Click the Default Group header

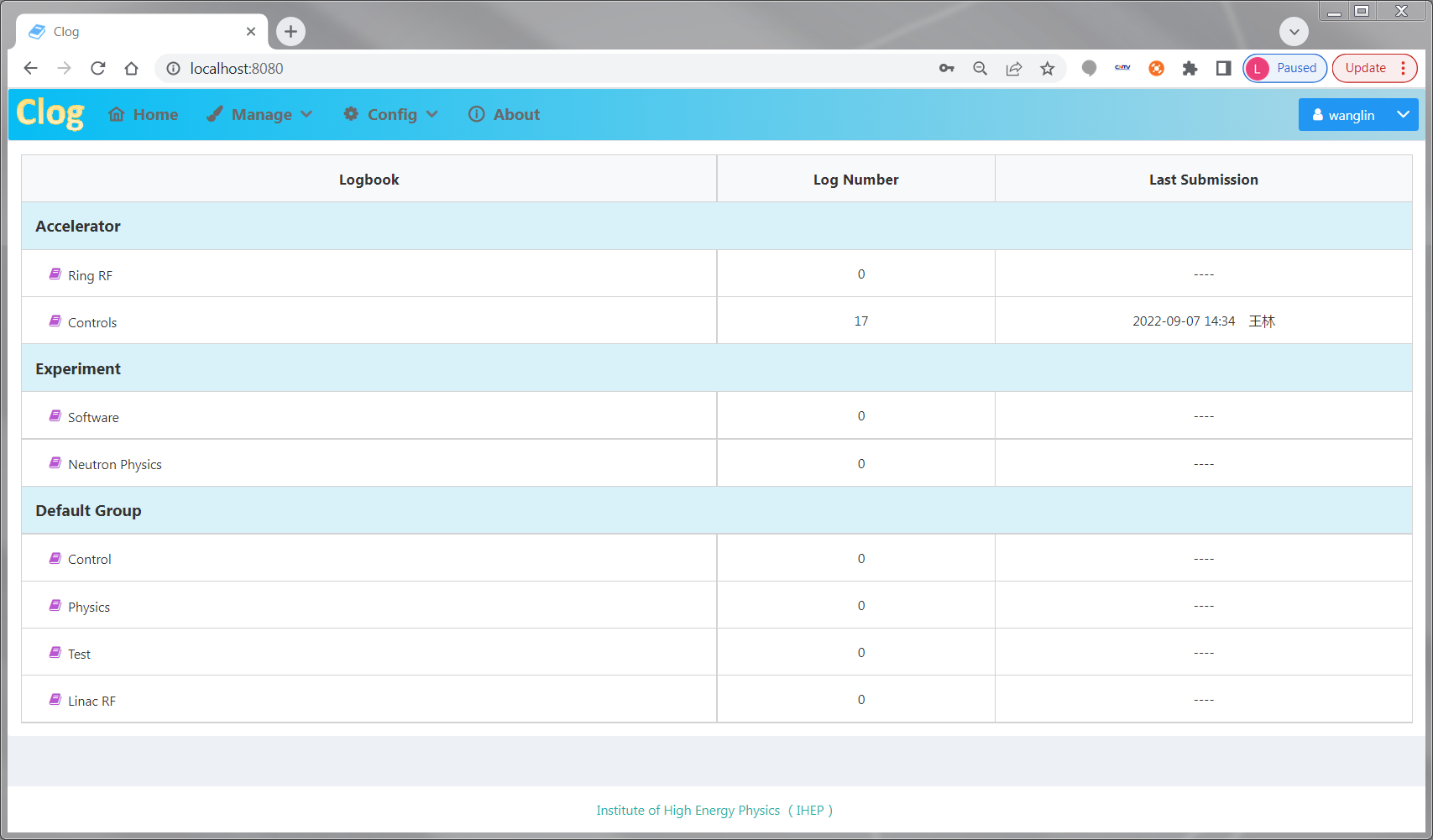(717, 510)
